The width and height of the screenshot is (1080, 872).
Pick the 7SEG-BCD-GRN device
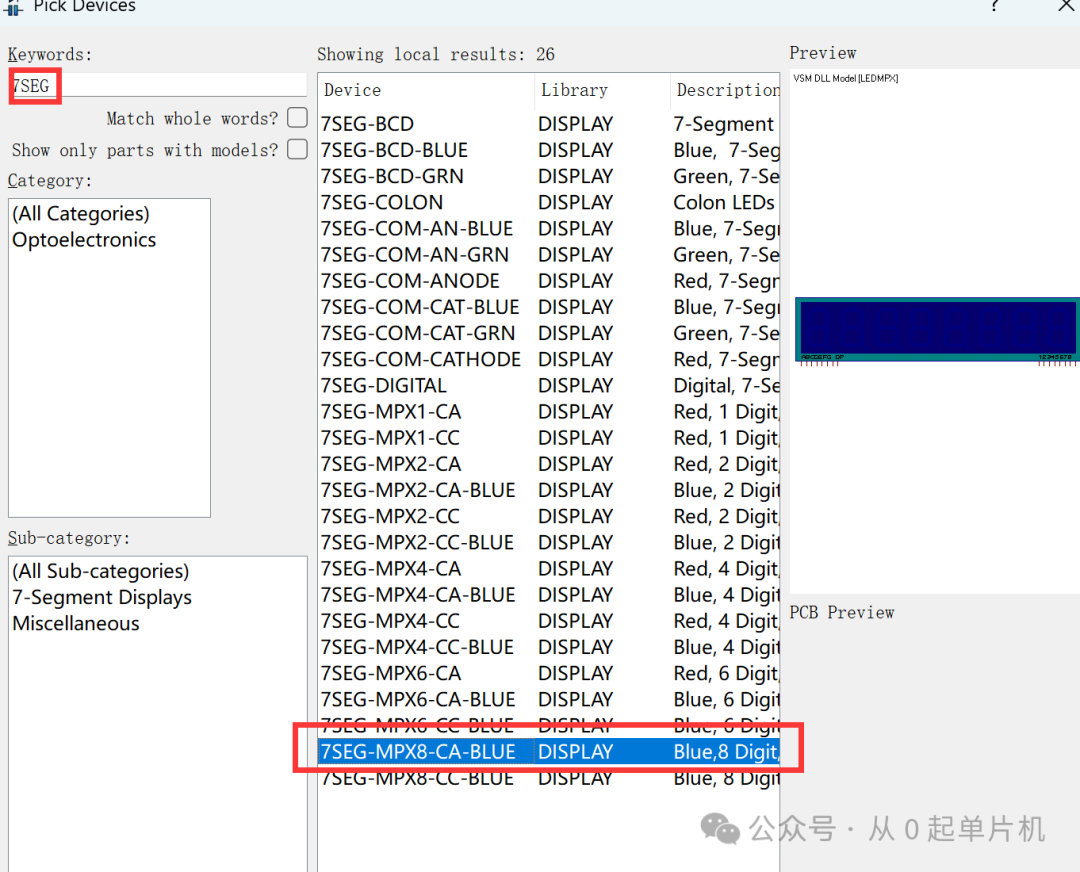tap(548, 176)
